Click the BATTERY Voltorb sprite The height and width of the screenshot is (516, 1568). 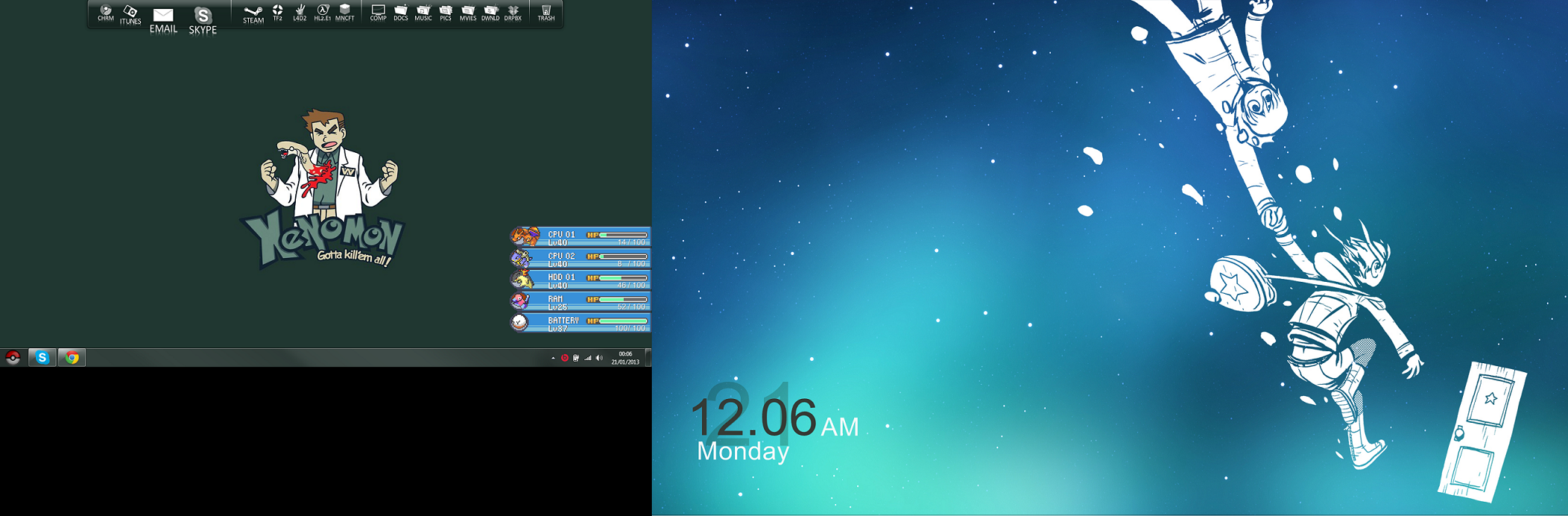[519, 322]
